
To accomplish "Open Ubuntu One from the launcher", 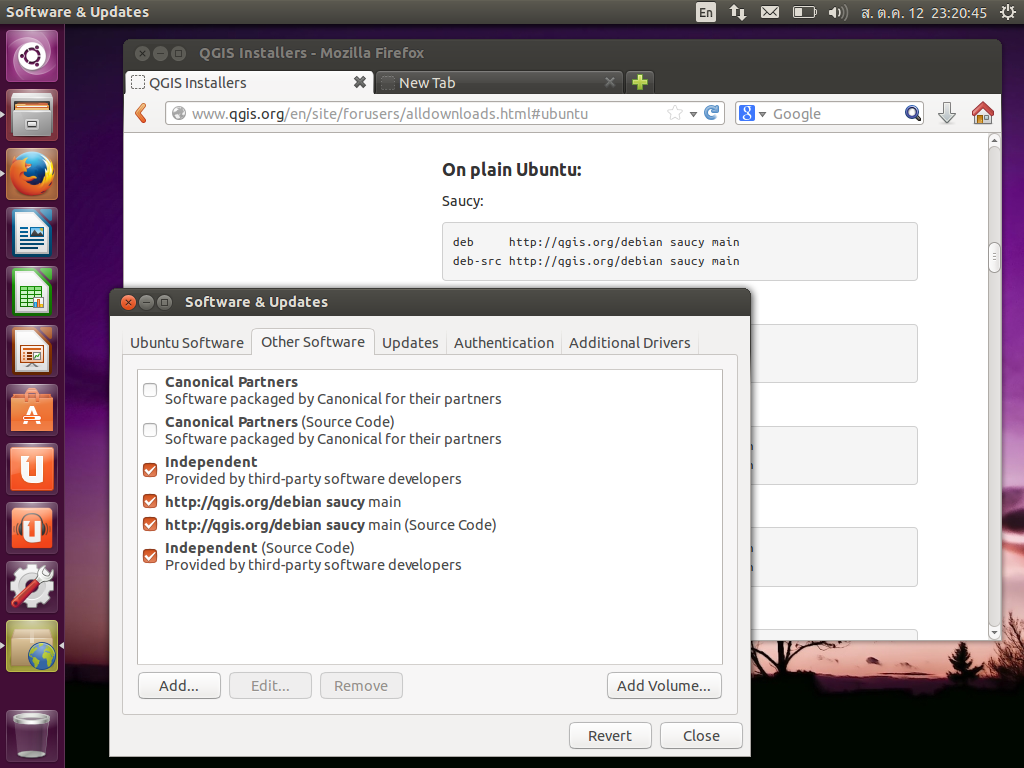I will (32, 469).
